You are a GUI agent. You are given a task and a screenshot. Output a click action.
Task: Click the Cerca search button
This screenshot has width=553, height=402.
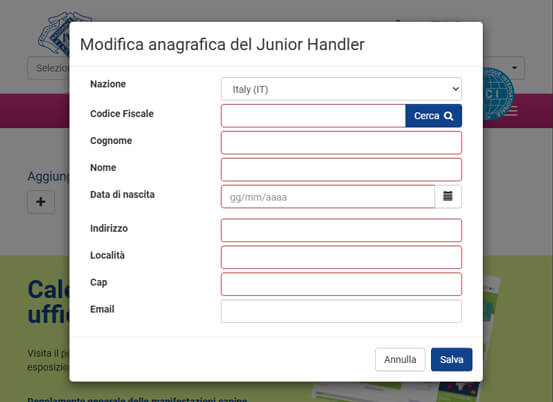[x=433, y=116]
